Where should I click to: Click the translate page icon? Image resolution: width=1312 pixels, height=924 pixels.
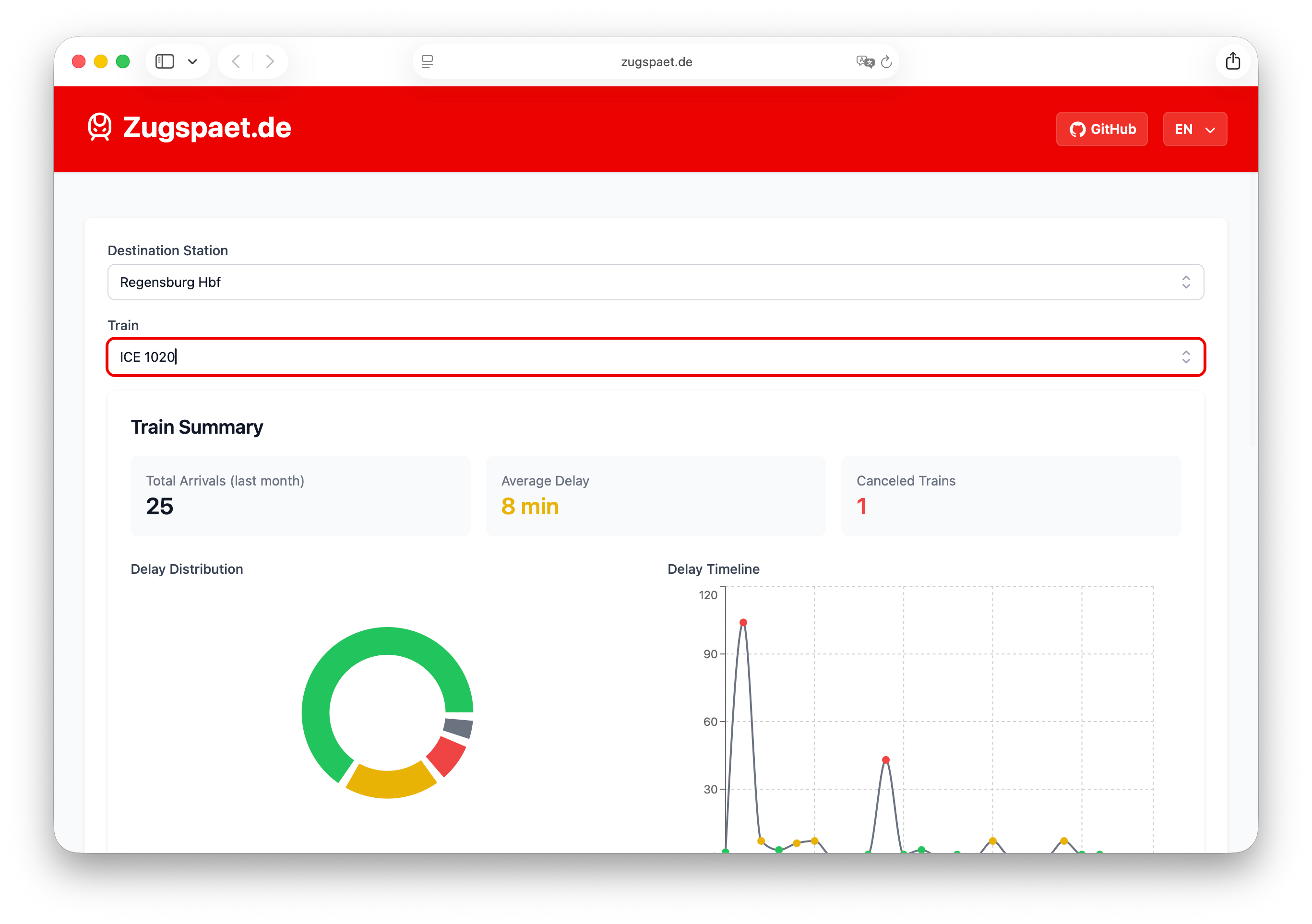point(865,62)
